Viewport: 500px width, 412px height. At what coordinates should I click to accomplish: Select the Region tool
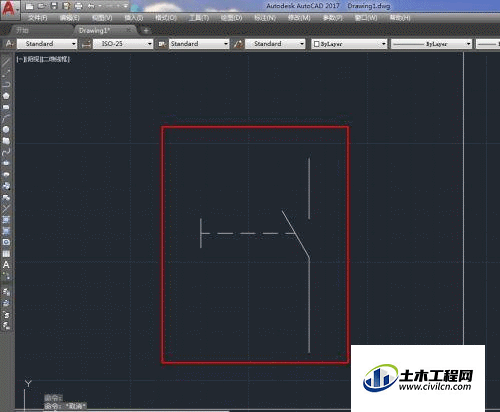6,242
